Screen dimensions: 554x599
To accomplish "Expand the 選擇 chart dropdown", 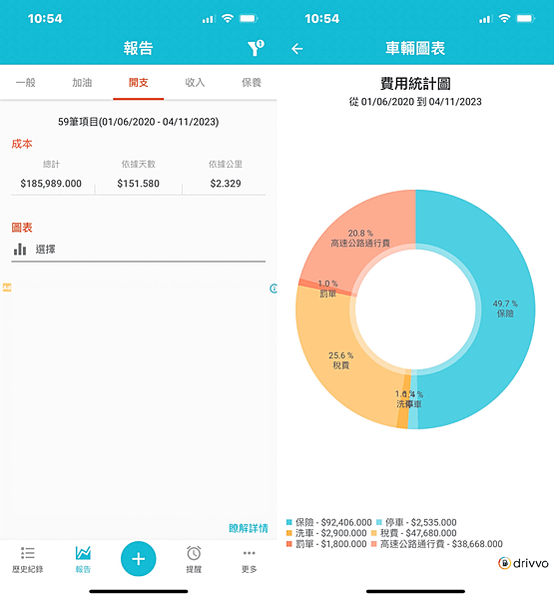I will tap(138, 249).
